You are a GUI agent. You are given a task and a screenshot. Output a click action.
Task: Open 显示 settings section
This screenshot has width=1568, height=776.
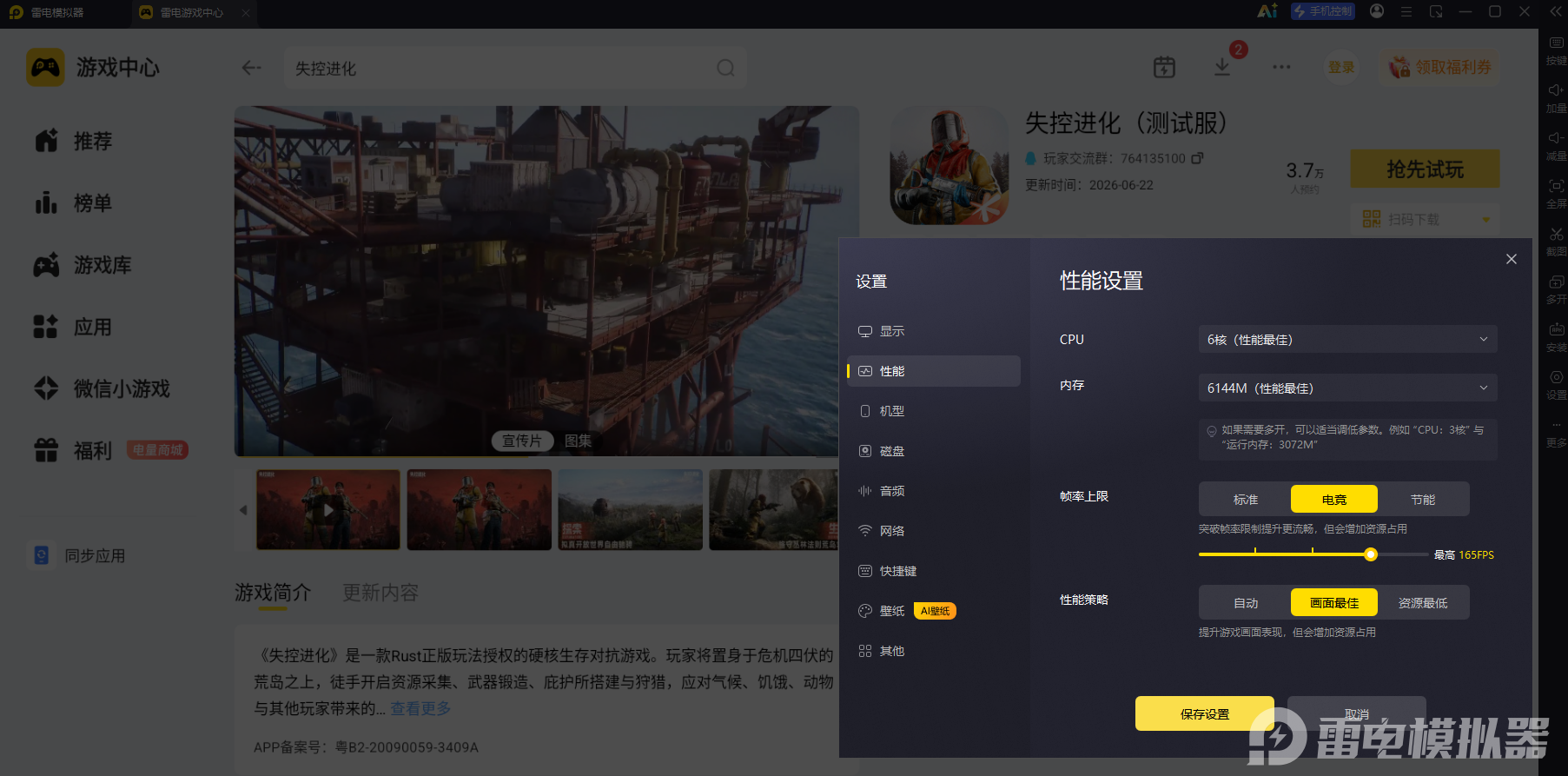[x=934, y=331]
